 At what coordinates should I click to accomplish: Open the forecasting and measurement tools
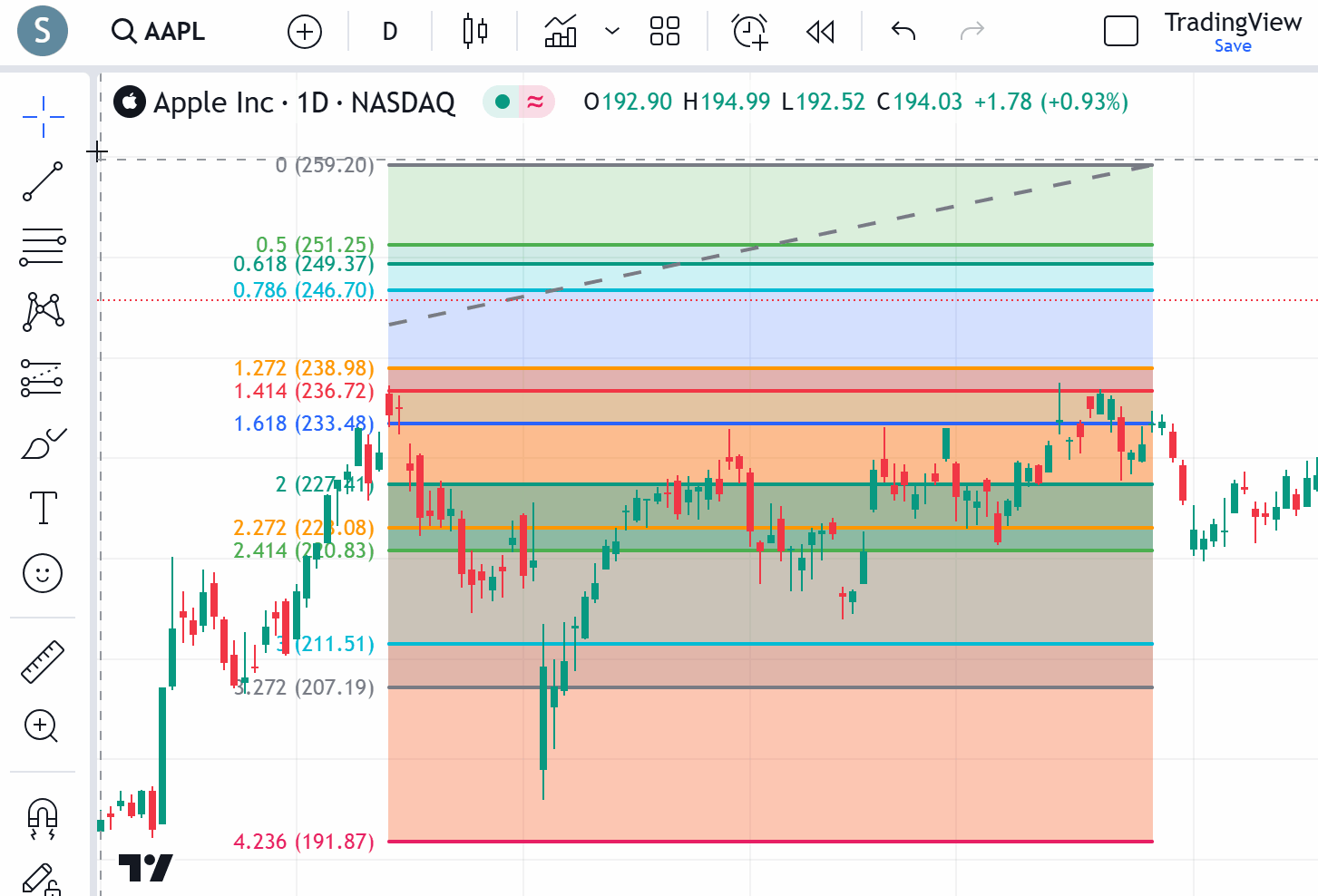pos(43,378)
